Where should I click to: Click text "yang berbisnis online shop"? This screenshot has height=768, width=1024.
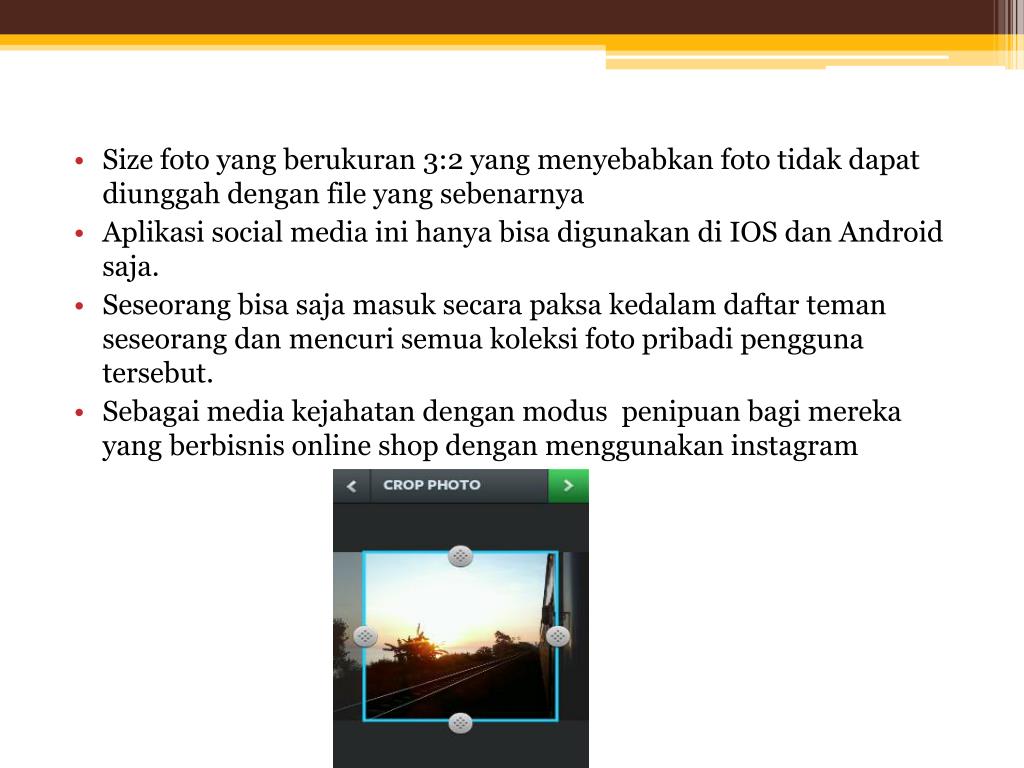270,447
